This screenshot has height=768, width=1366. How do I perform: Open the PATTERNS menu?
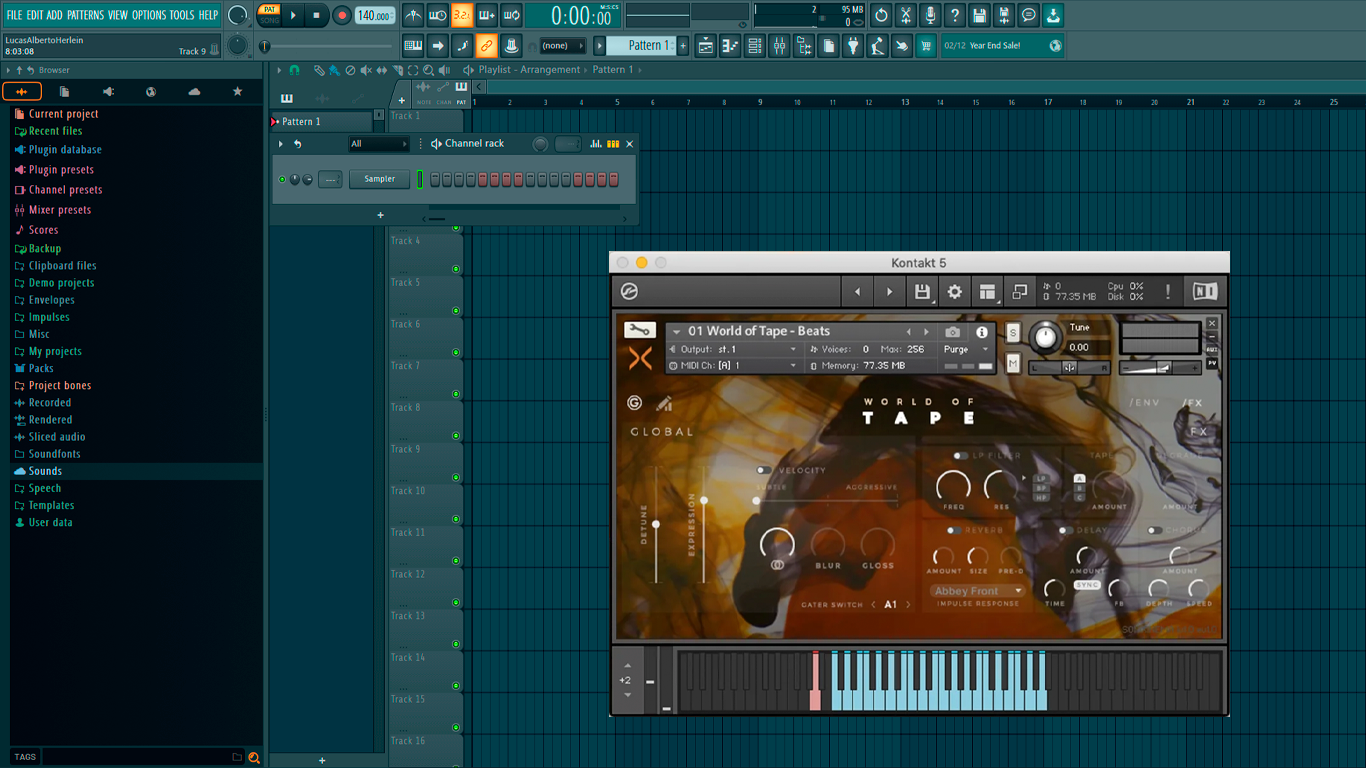tap(85, 15)
